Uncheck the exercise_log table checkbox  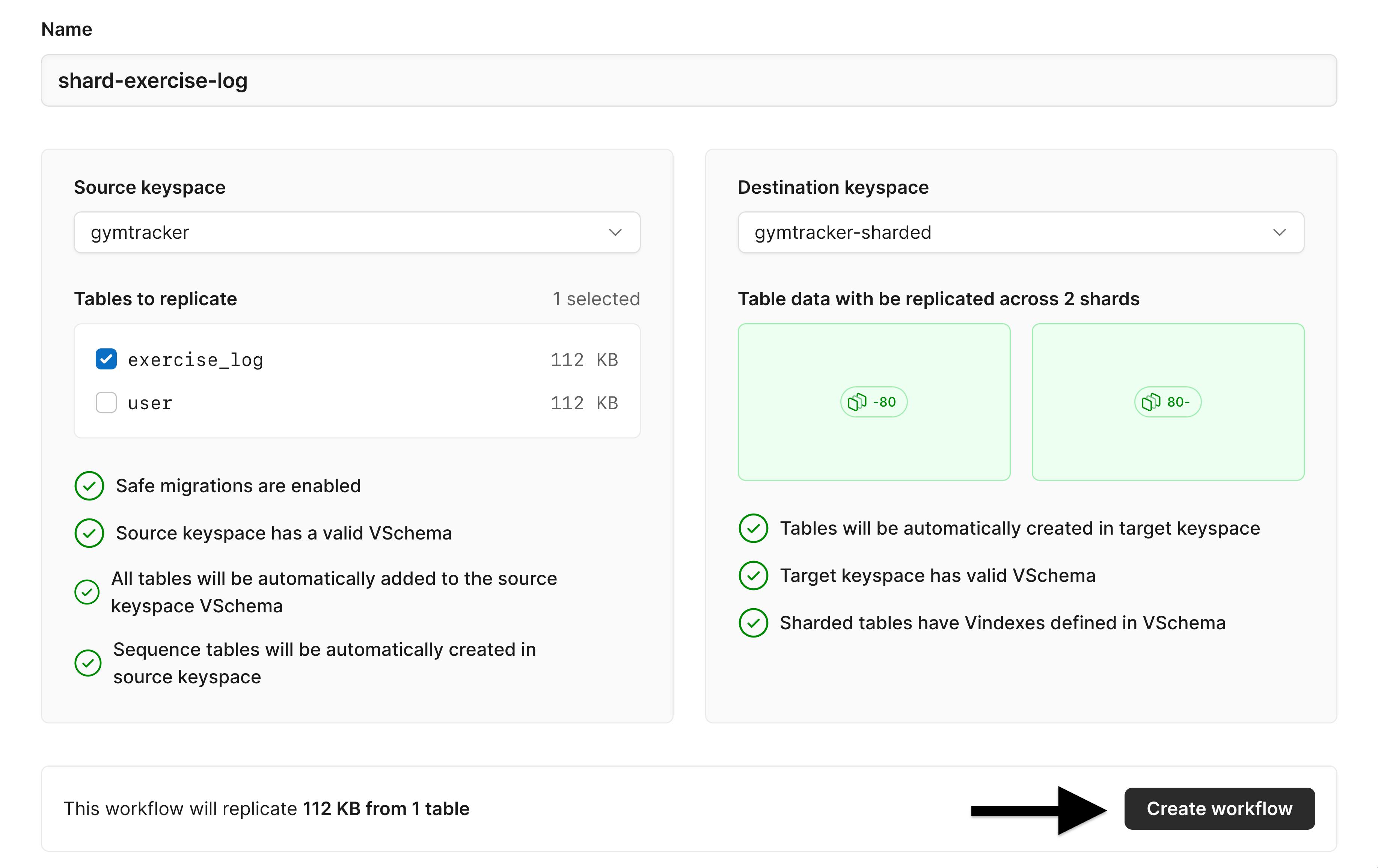coord(106,359)
